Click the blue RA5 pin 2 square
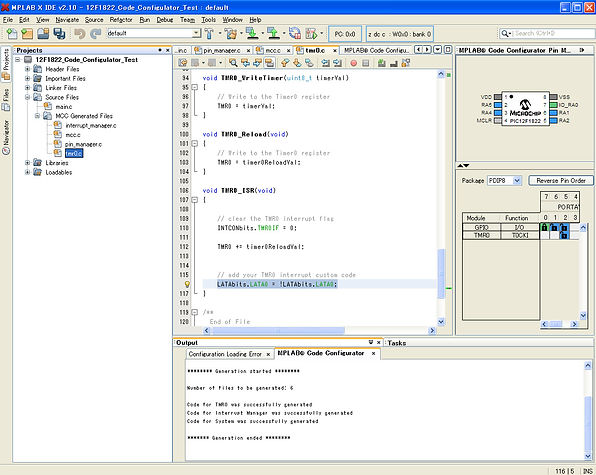 [498, 105]
